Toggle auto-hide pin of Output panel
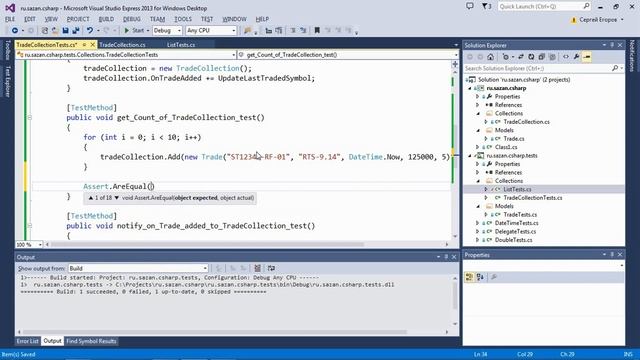The height and width of the screenshot is (360, 640). pos(446,257)
